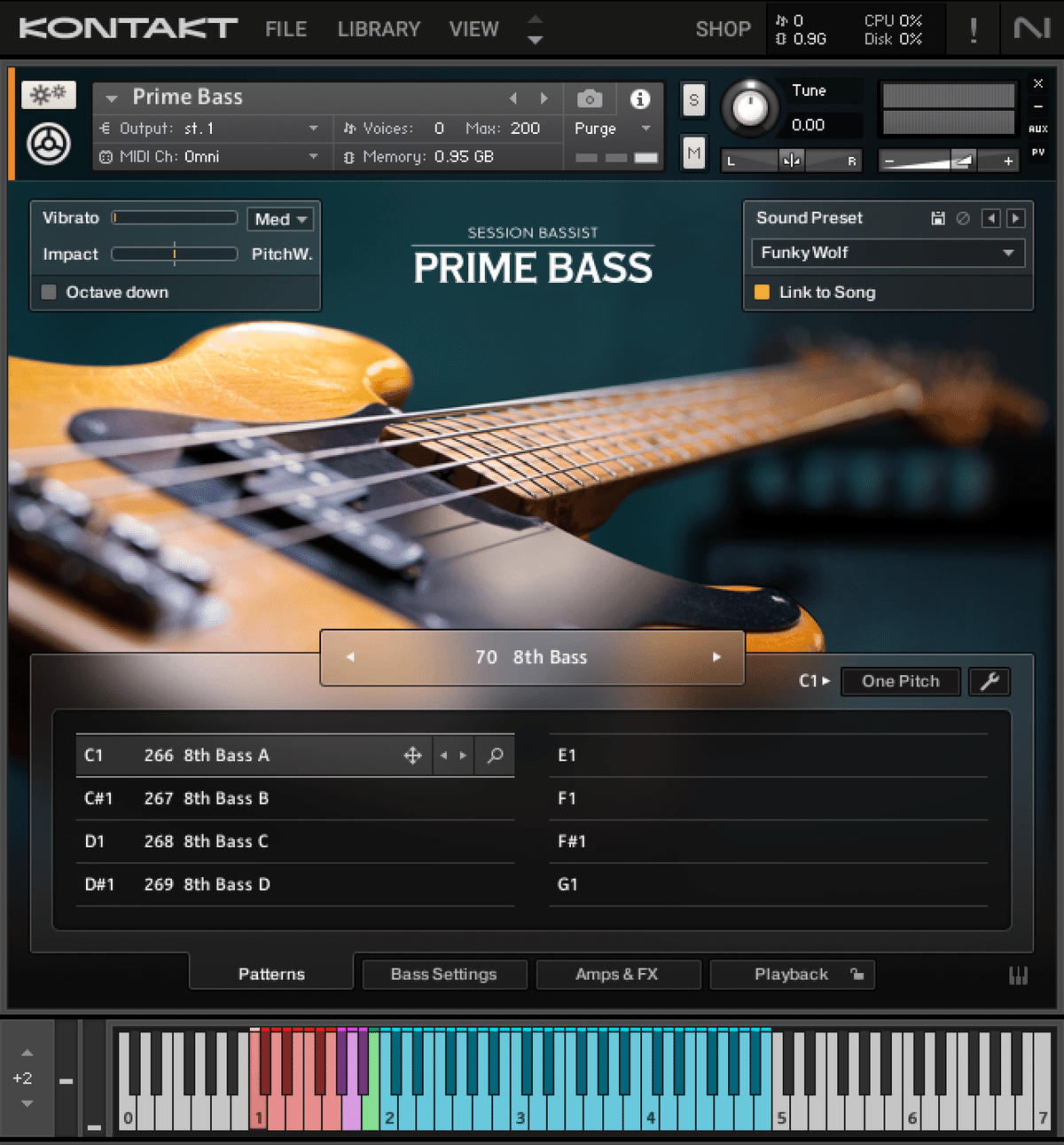Toggle the Link to Song checkbox
The width and height of the screenshot is (1064, 1145).
point(762,292)
